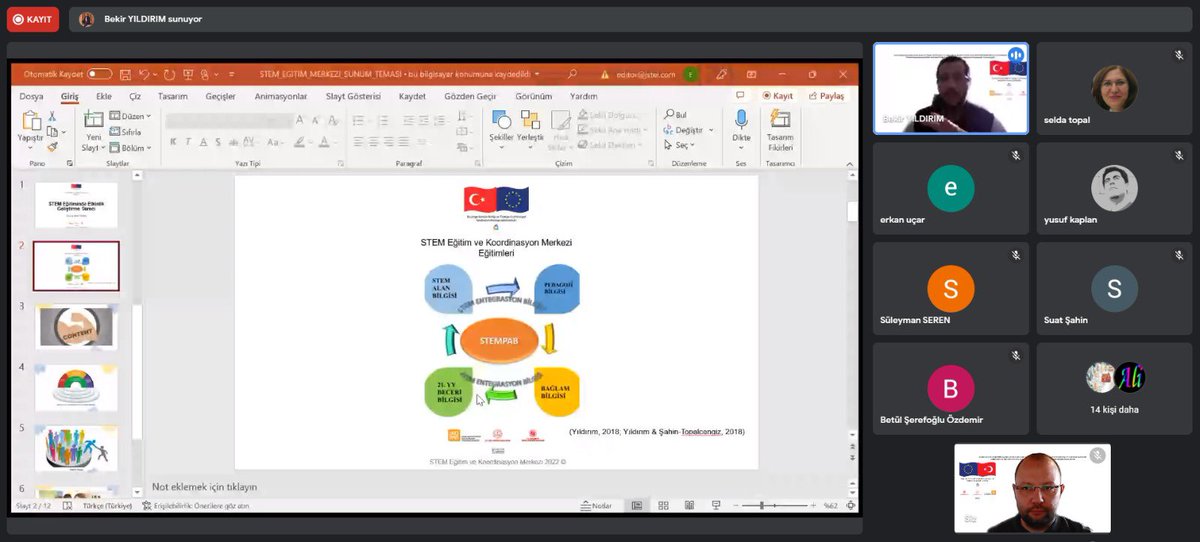Click the Türkçe (Türkiye) language indicator
The width and height of the screenshot is (1200, 542).
coord(109,506)
